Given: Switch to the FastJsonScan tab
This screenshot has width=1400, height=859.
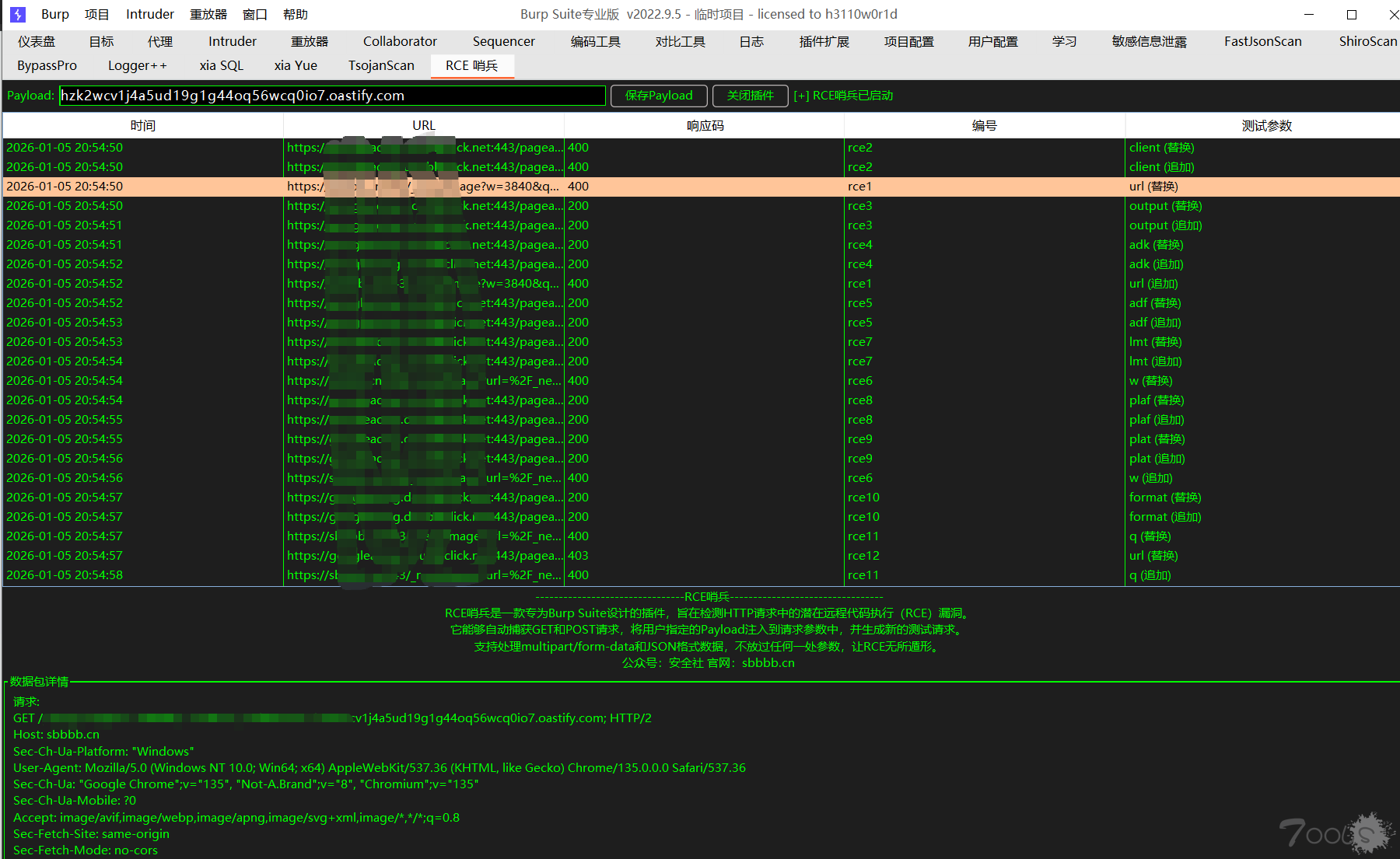Looking at the screenshot, I should [x=1262, y=42].
